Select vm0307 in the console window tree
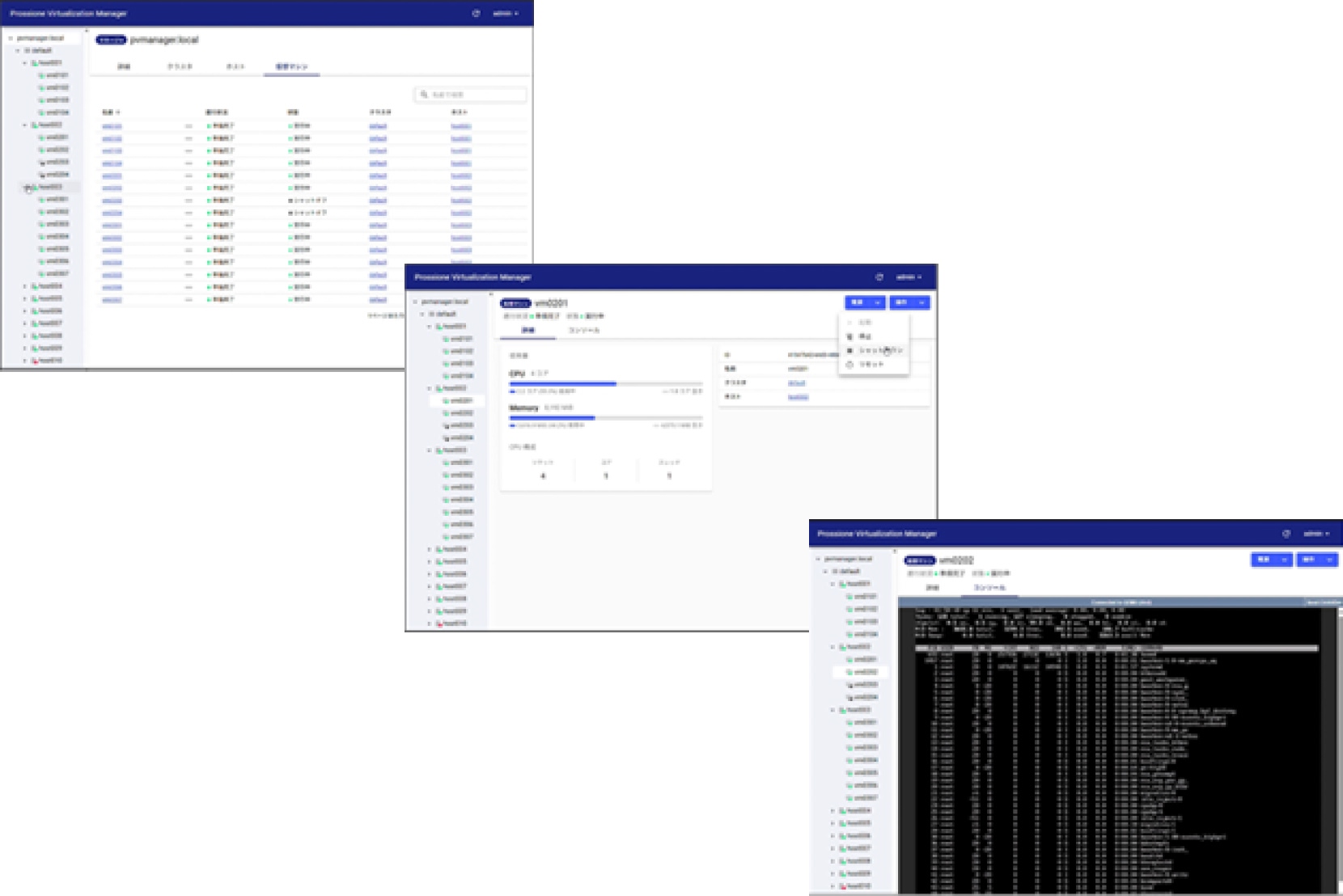The height and width of the screenshot is (896, 1343). point(865,798)
